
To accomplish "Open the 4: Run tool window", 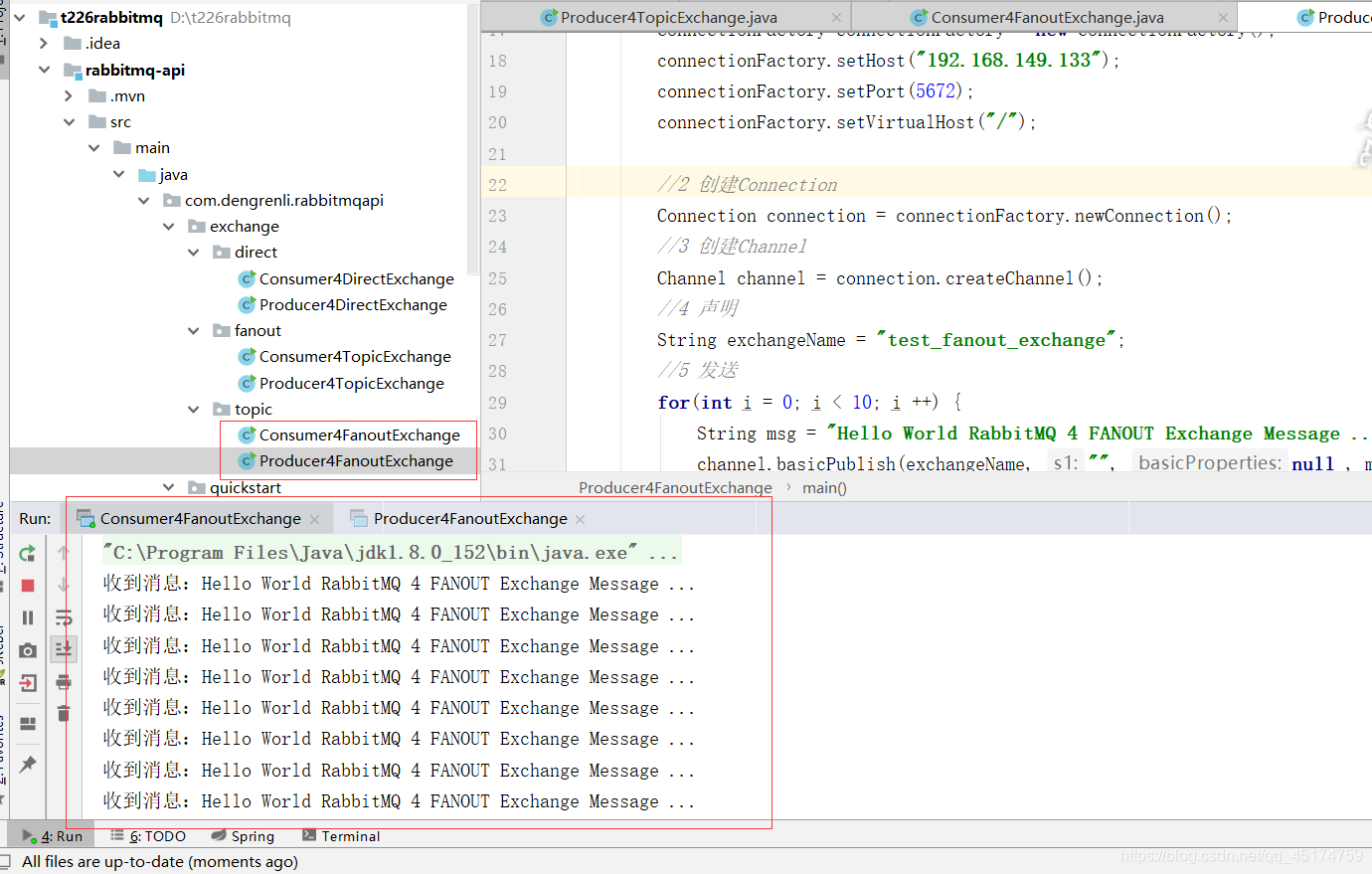I will point(53,836).
